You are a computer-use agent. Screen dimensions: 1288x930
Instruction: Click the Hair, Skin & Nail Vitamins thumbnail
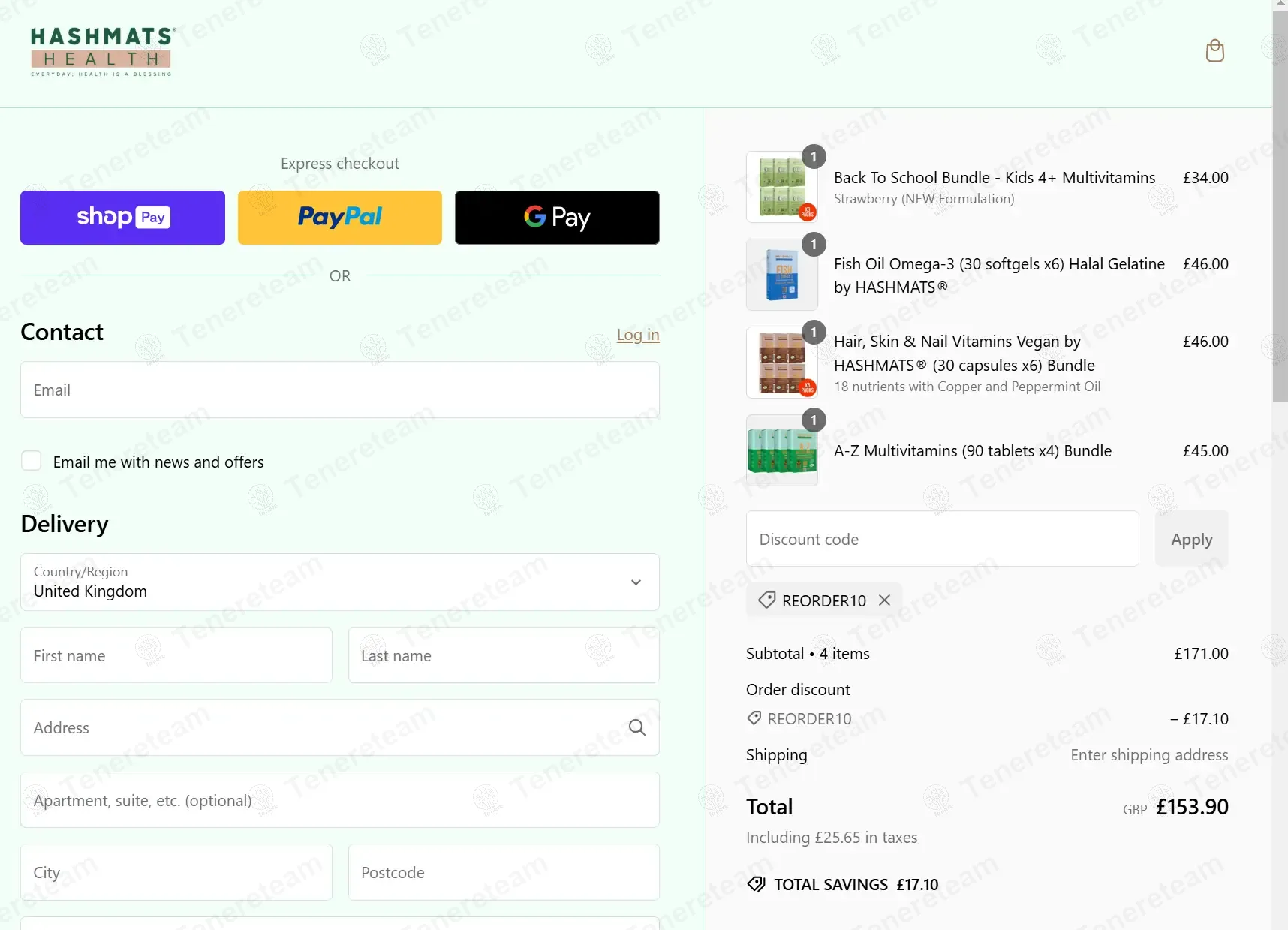tap(782, 363)
